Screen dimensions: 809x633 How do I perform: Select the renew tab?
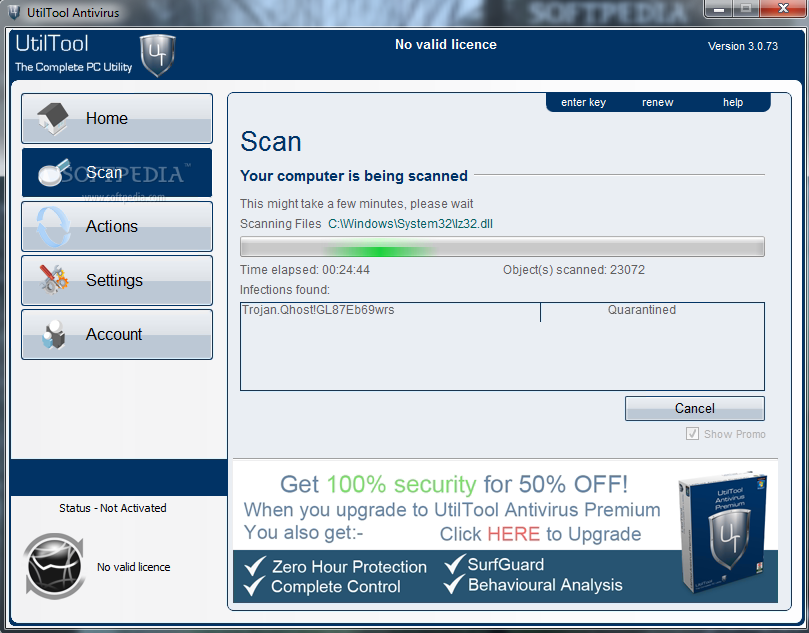657,102
